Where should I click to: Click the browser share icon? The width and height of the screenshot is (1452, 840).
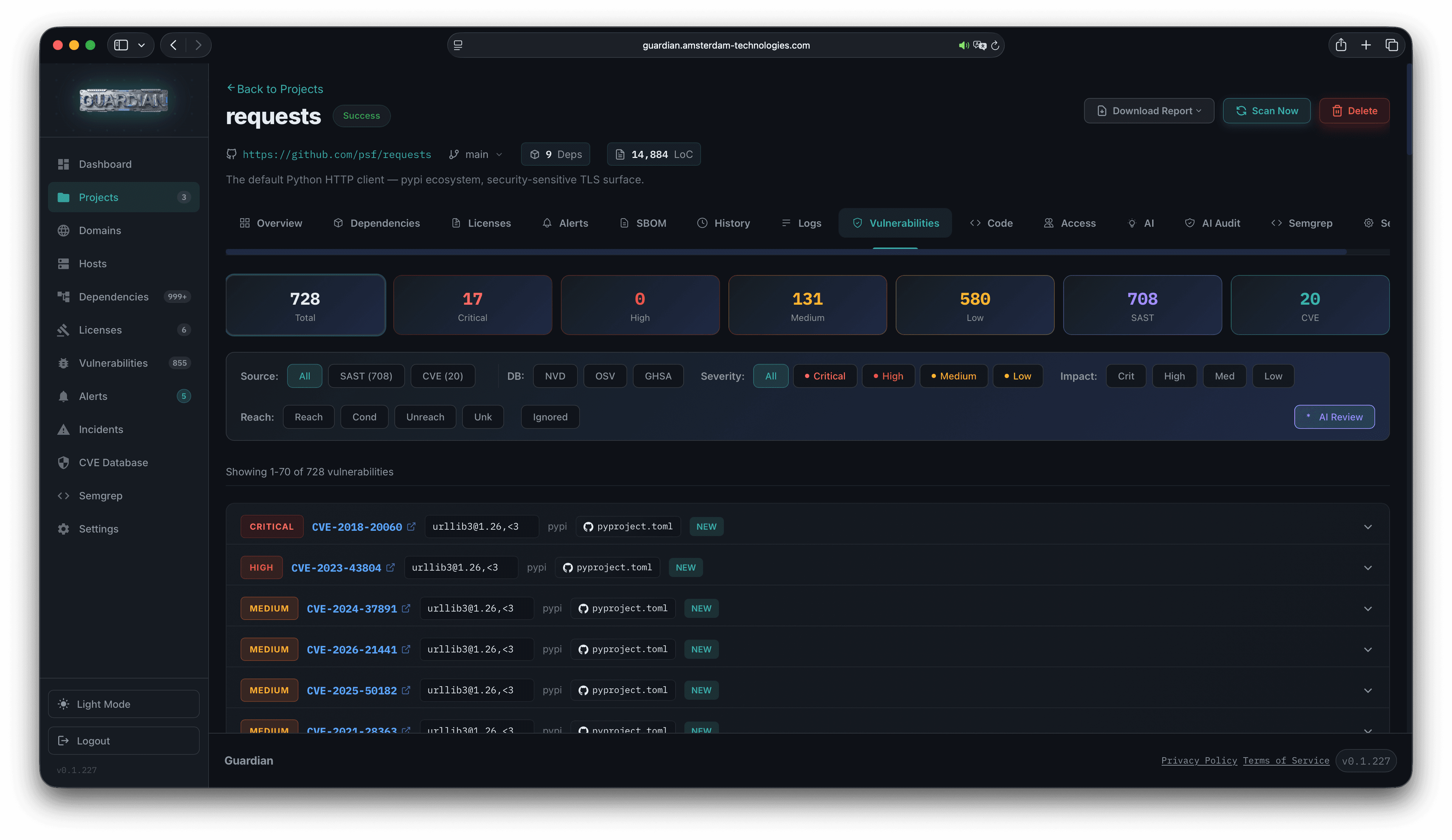[1341, 45]
